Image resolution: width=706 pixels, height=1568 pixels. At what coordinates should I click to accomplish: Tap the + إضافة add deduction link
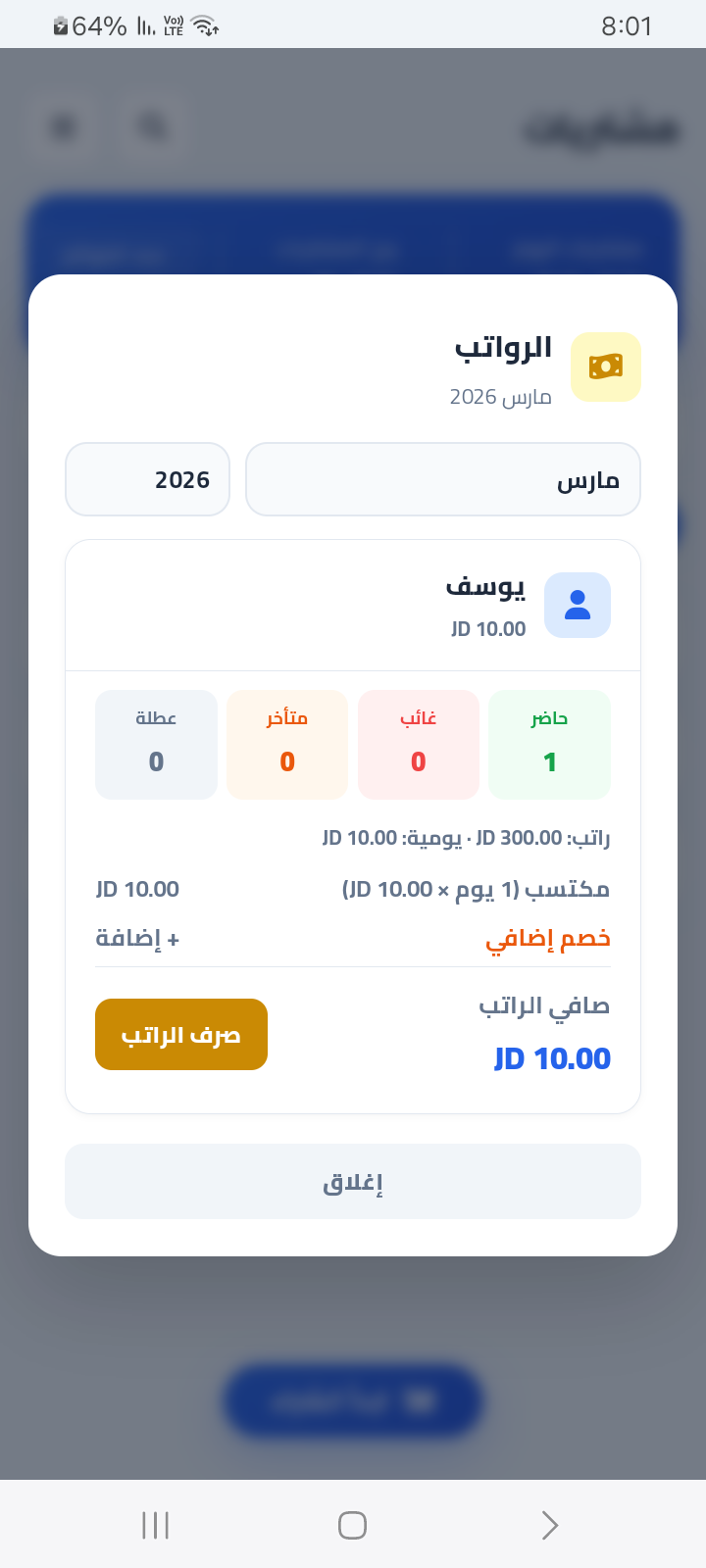point(137,939)
